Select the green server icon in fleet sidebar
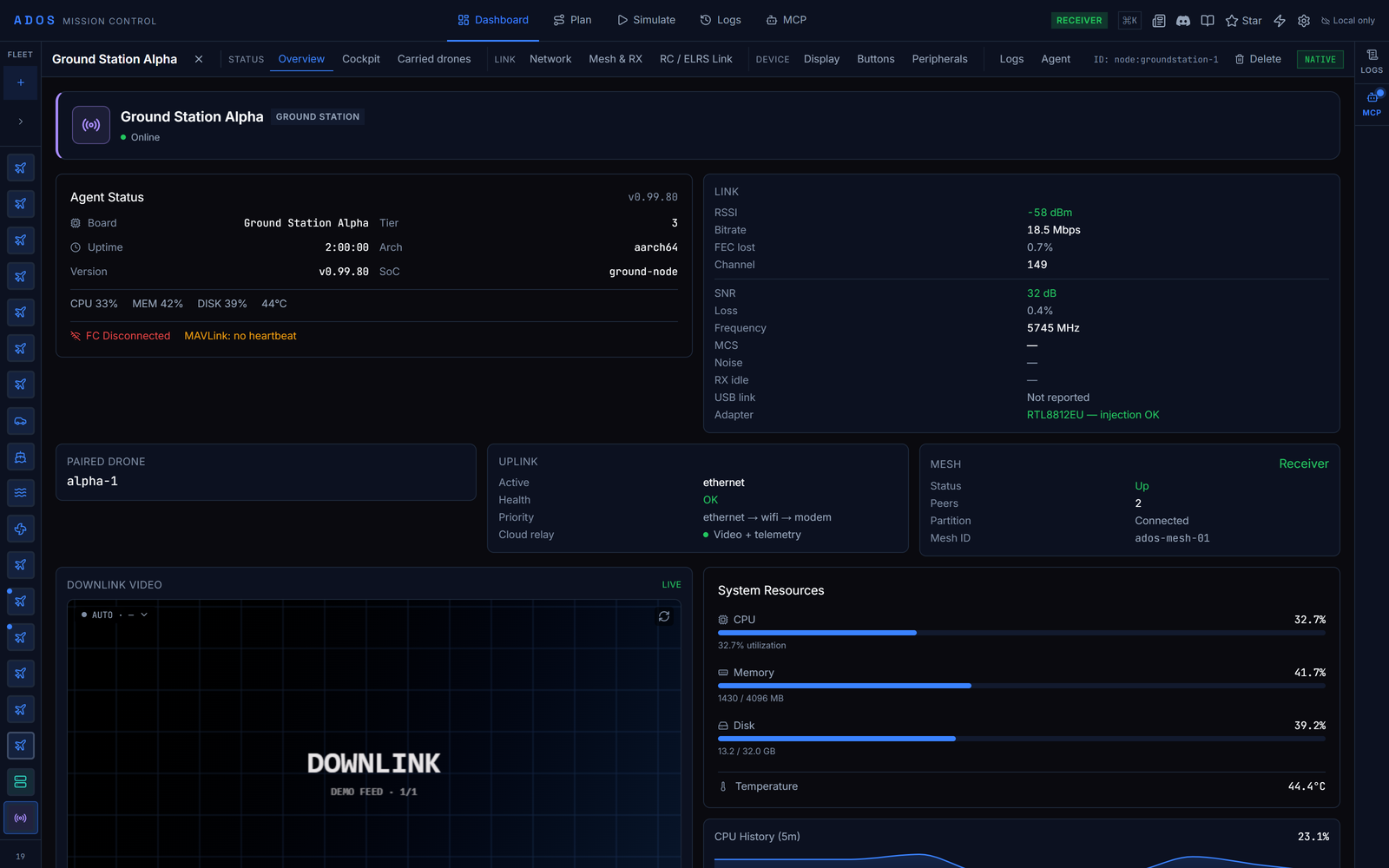Viewport: 1389px width, 868px height. pos(21,782)
